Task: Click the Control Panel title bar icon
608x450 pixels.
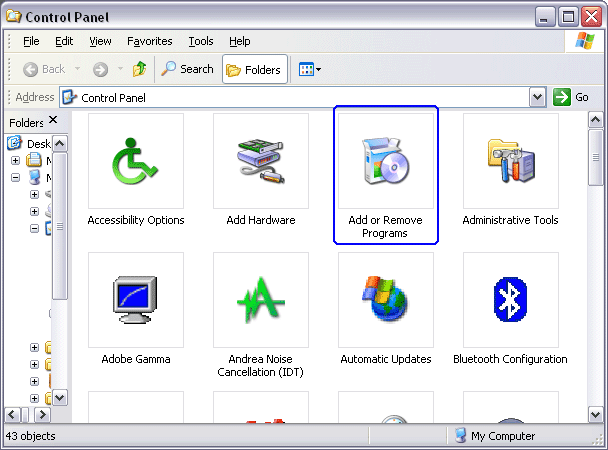Action: tap(14, 16)
